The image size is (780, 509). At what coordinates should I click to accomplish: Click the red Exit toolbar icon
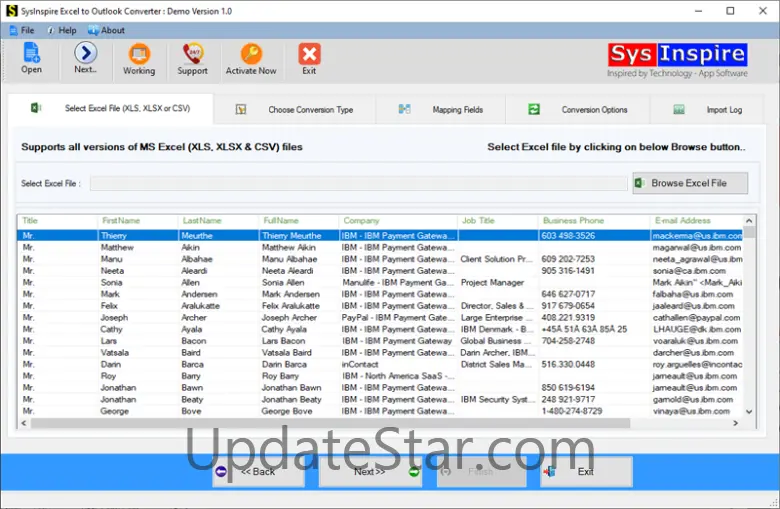pos(309,59)
